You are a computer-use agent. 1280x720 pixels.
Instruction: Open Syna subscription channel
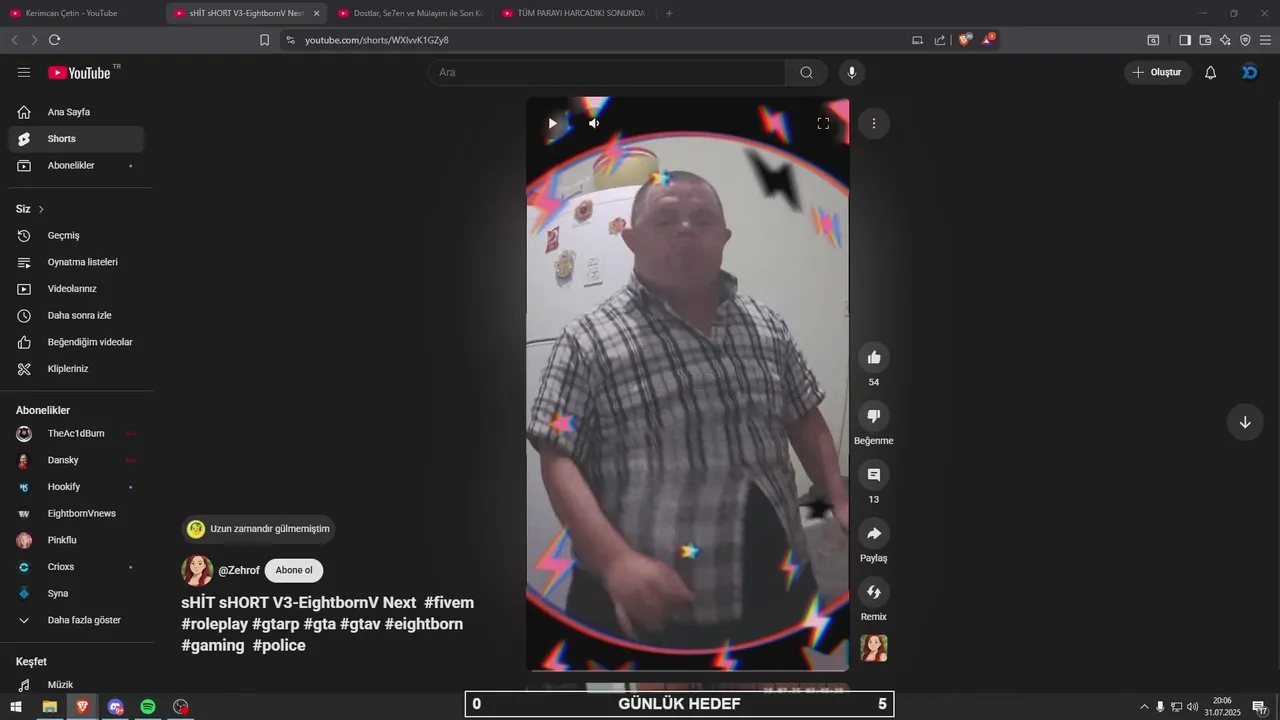coord(76,593)
